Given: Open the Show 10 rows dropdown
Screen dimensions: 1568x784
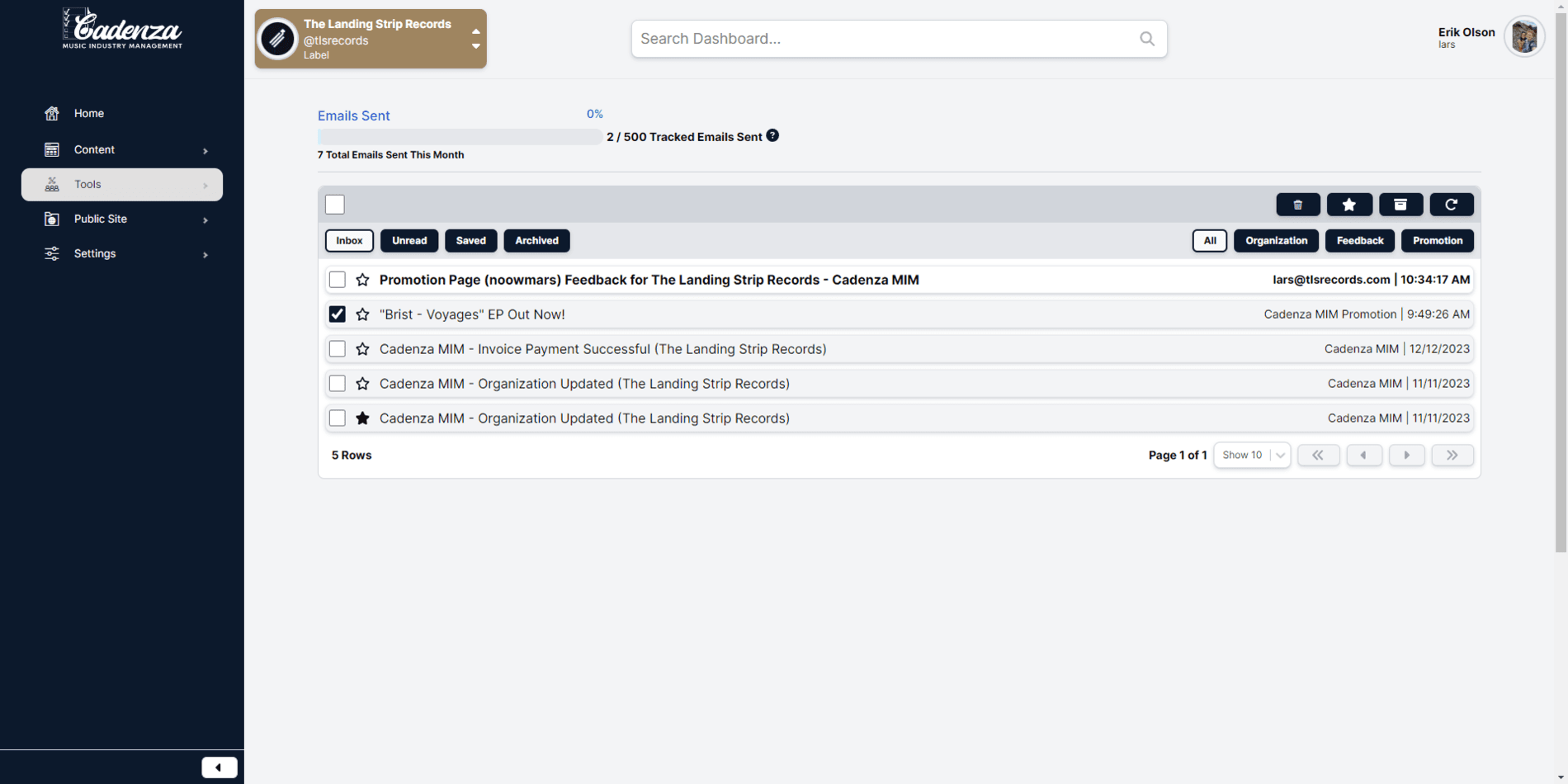Looking at the screenshot, I should [x=1252, y=455].
